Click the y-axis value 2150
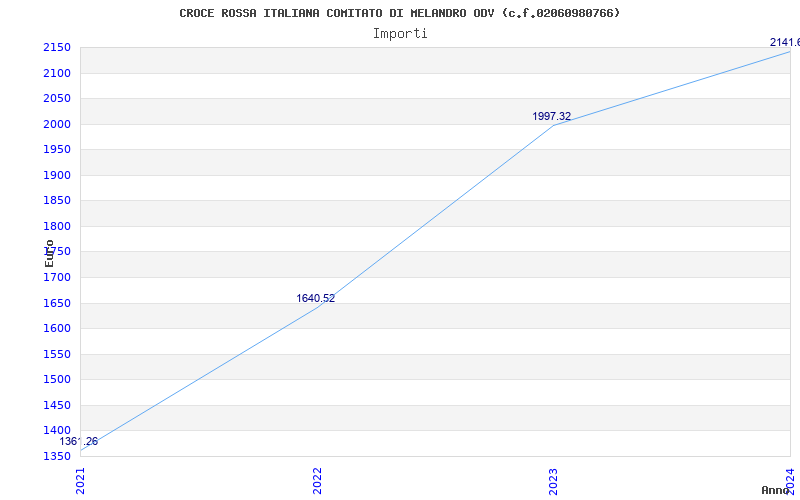This screenshot has height=500, width=800. tap(57, 48)
